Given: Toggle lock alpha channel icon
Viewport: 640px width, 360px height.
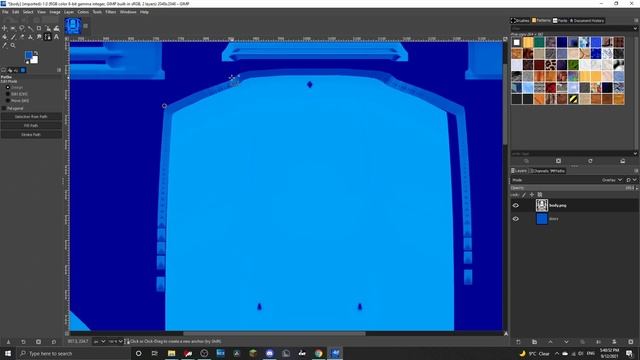Looking at the screenshot, I should (x=540, y=195).
